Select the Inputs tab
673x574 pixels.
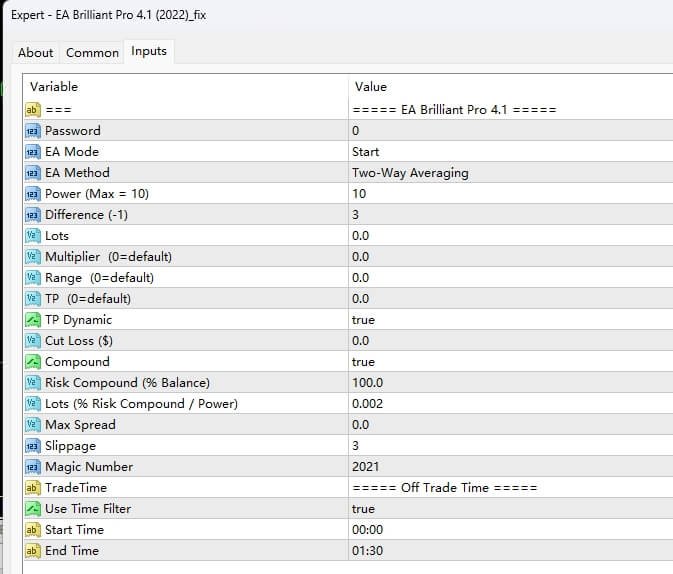coord(149,51)
